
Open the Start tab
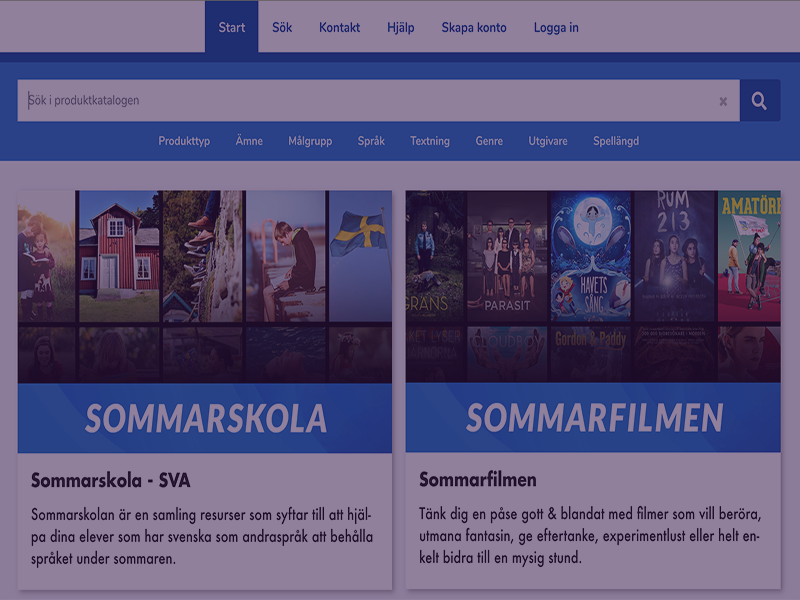tap(231, 27)
